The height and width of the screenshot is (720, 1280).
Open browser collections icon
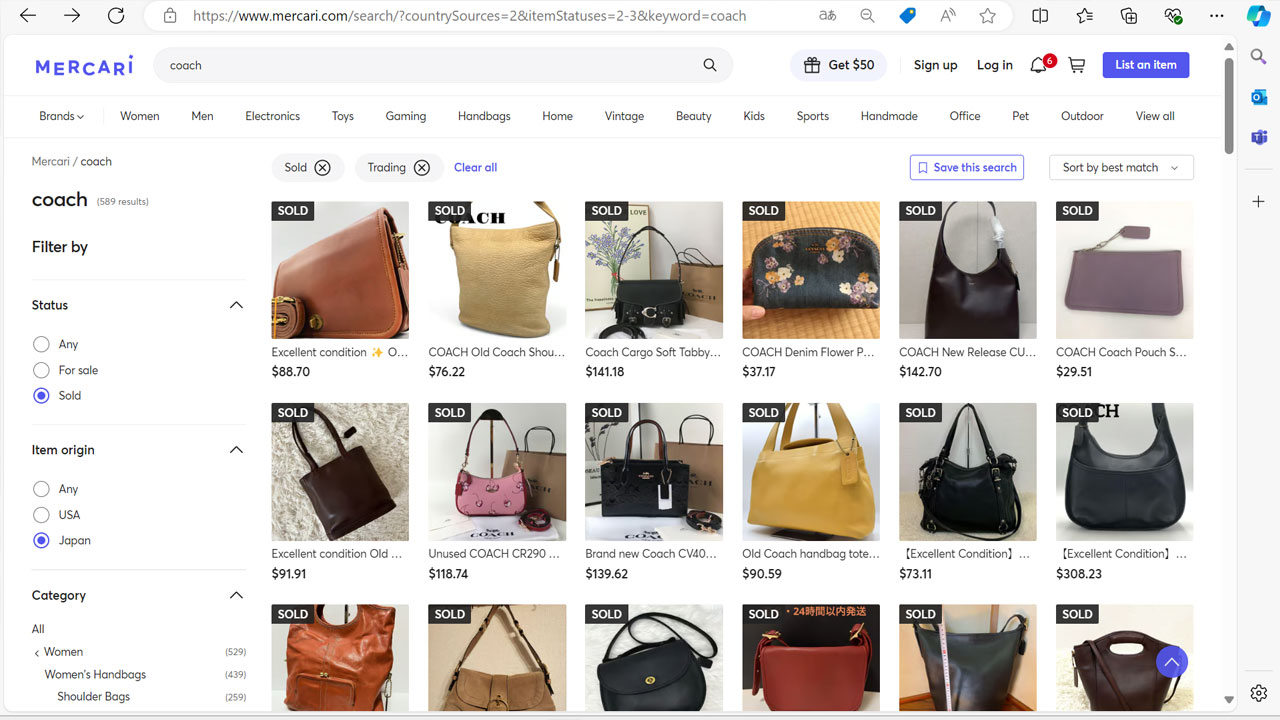coord(1129,16)
